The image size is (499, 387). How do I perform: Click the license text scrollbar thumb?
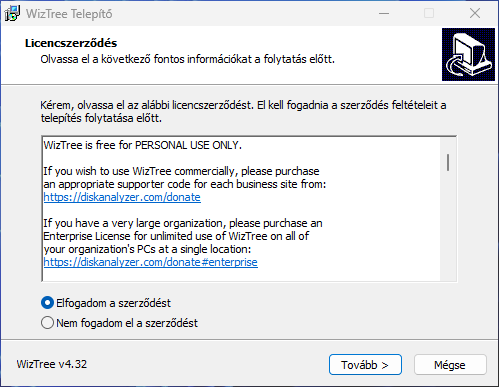pyautogui.click(x=448, y=162)
